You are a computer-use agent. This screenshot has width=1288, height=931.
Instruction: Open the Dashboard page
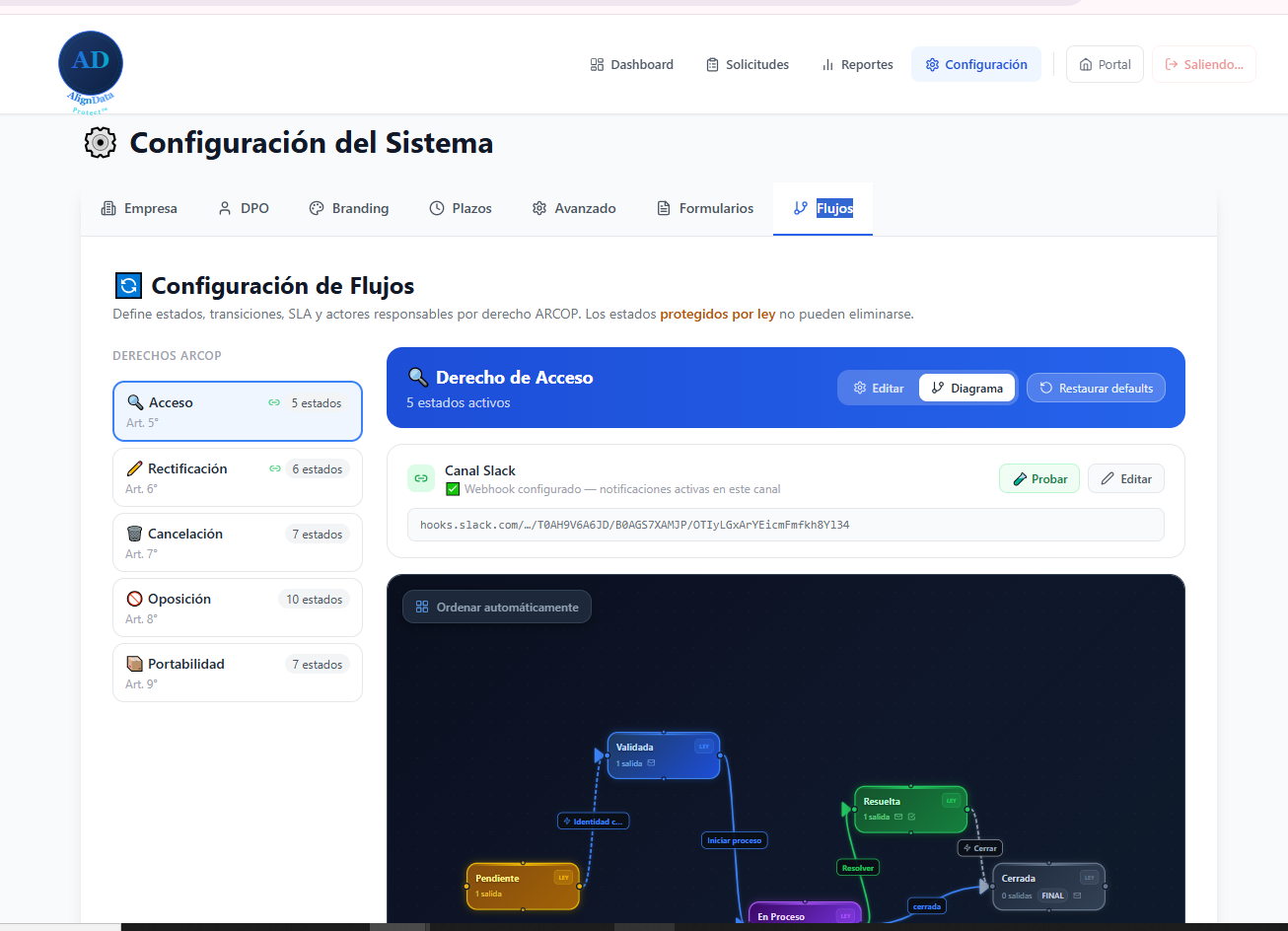(x=631, y=64)
